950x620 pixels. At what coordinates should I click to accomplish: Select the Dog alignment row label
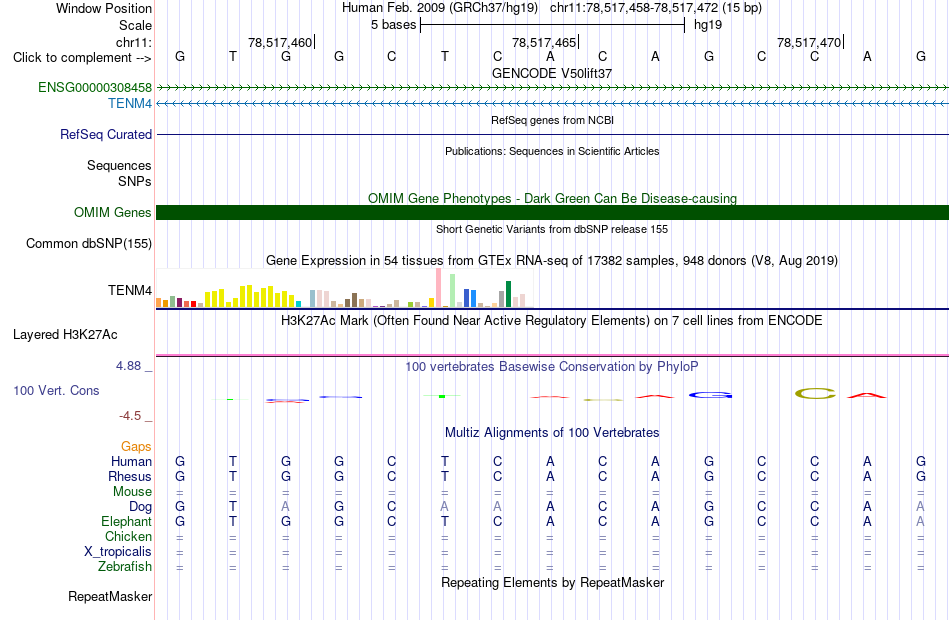tap(140, 507)
